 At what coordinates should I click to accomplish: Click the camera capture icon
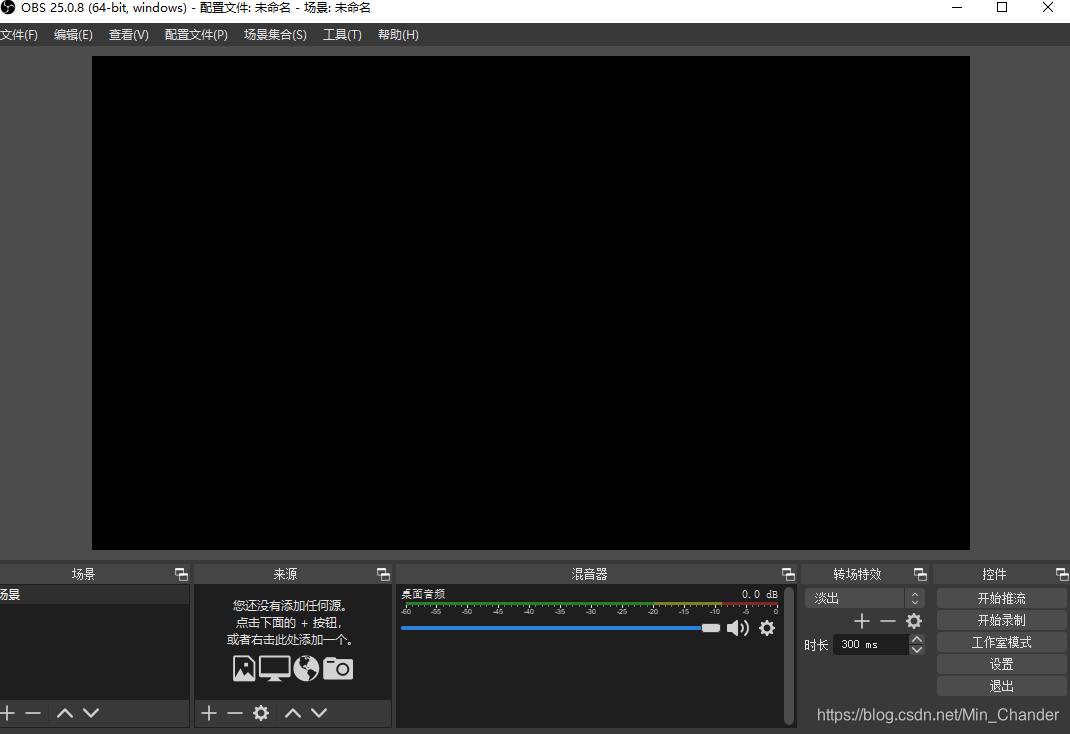(338, 669)
